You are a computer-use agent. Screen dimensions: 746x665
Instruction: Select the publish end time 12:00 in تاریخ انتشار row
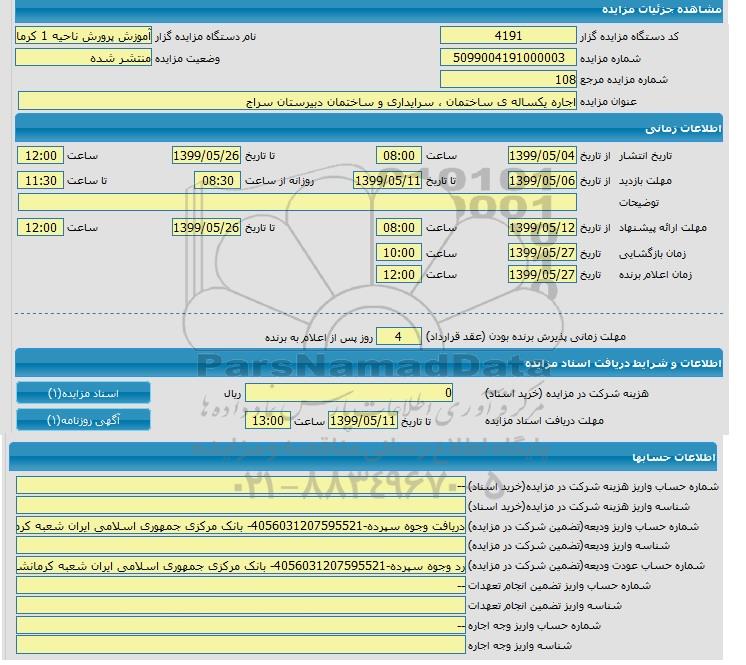41,157
